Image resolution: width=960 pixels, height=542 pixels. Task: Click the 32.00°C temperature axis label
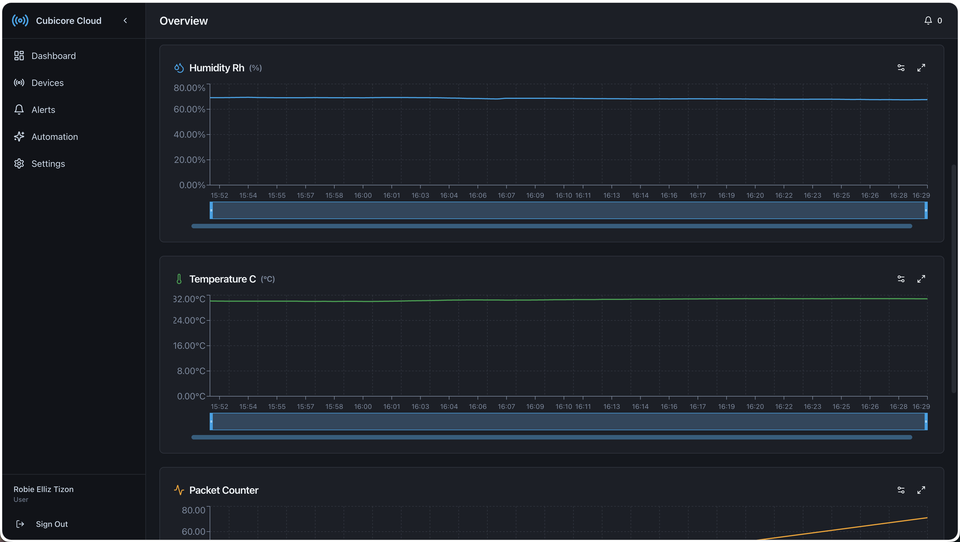pos(189,299)
